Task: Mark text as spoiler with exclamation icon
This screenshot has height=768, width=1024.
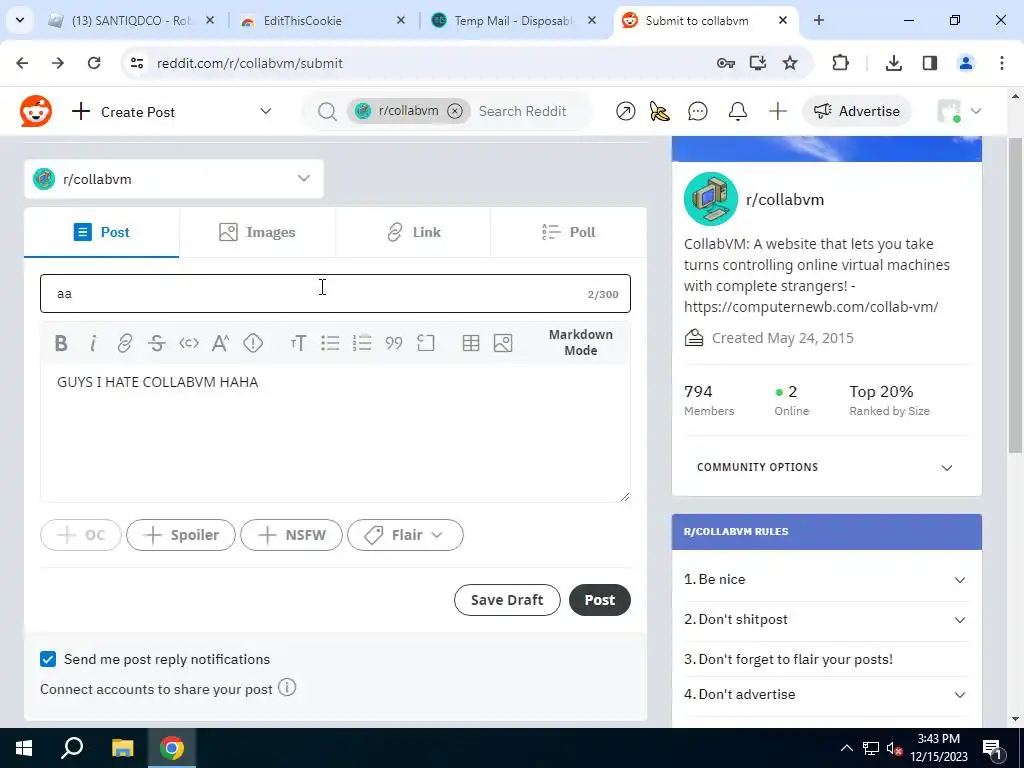Action: point(253,343)
